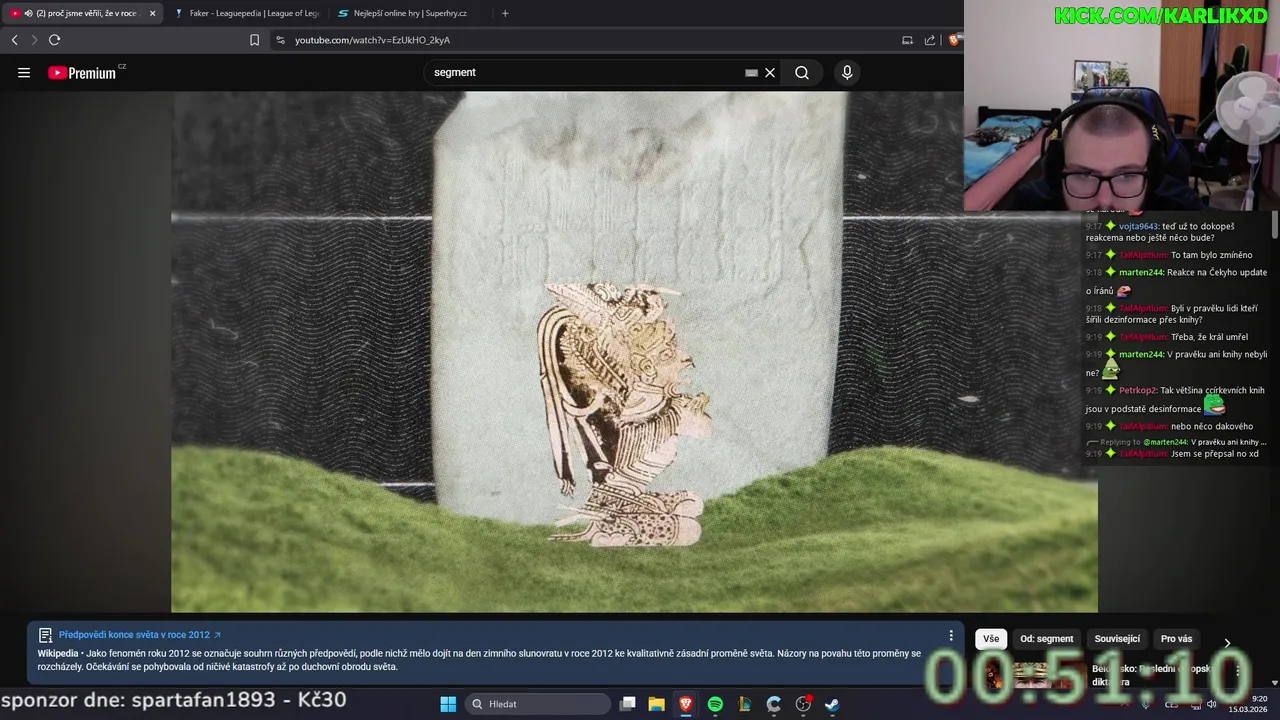
Task: Click the search magnifier button
Action: [x=802, y=72]
